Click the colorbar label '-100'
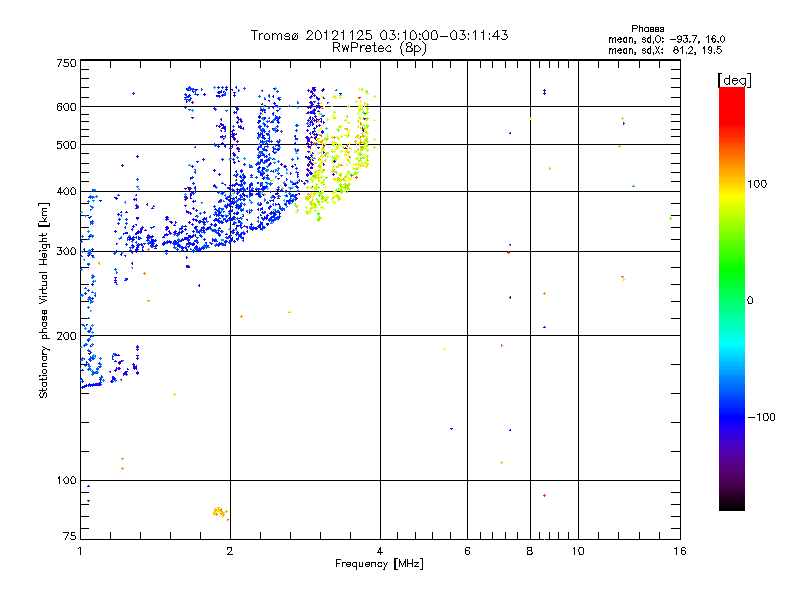The height and width of the screenshot is (600, 800). point(761,417)
